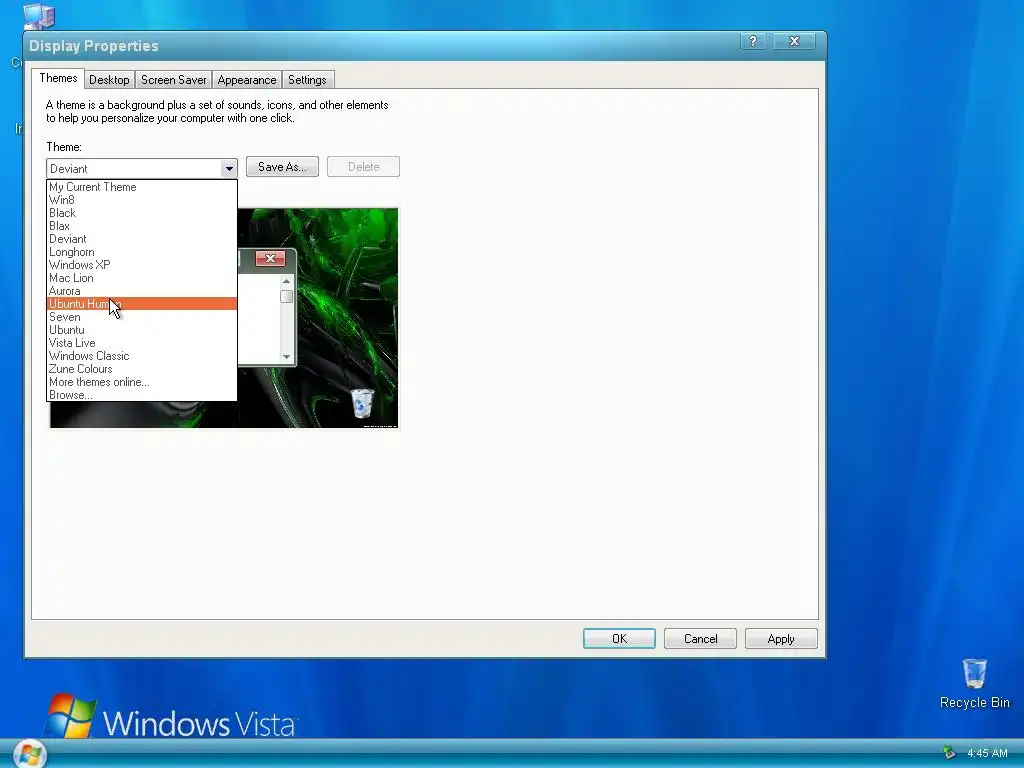
Task: Select the Windows XP theme
Action: coord(142,265)
